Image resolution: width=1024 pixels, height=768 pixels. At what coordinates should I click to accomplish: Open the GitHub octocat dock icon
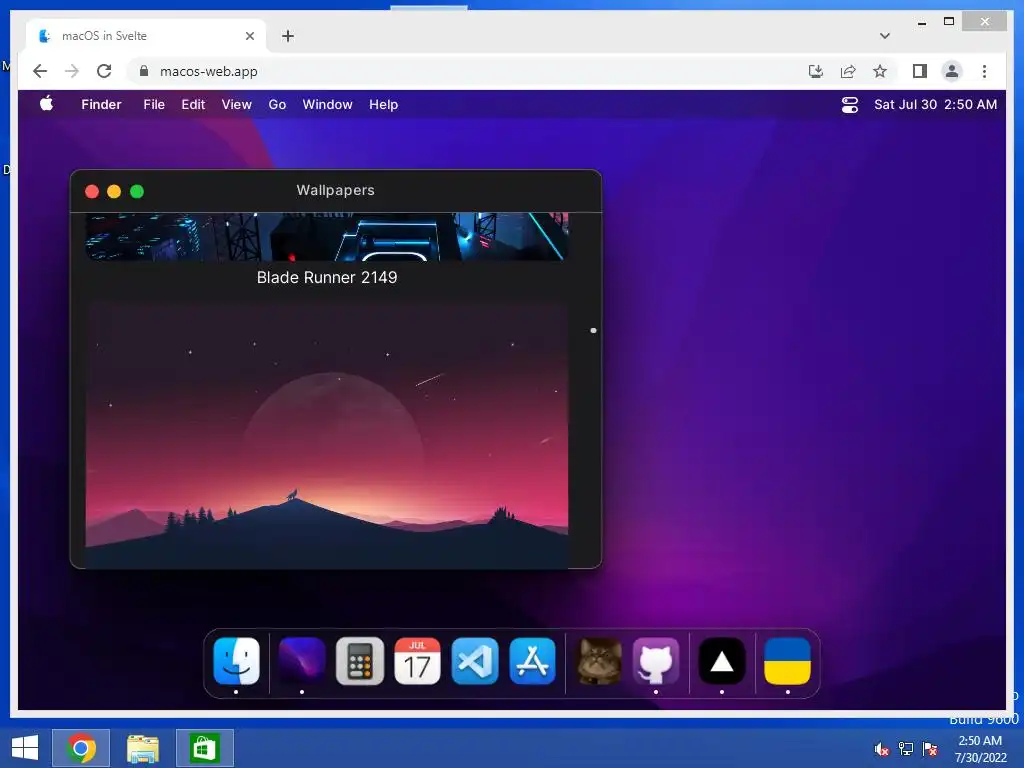click(656, 661)
